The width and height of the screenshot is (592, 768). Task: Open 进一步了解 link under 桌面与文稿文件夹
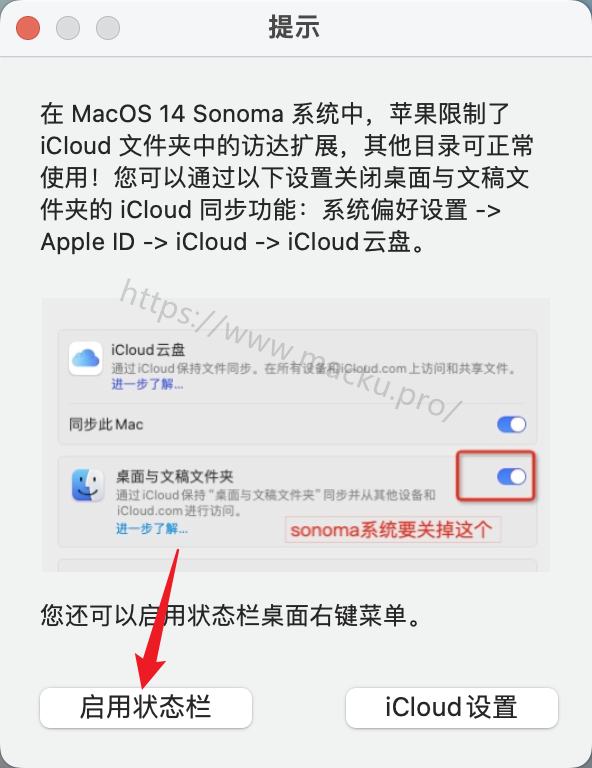(152, 528)
